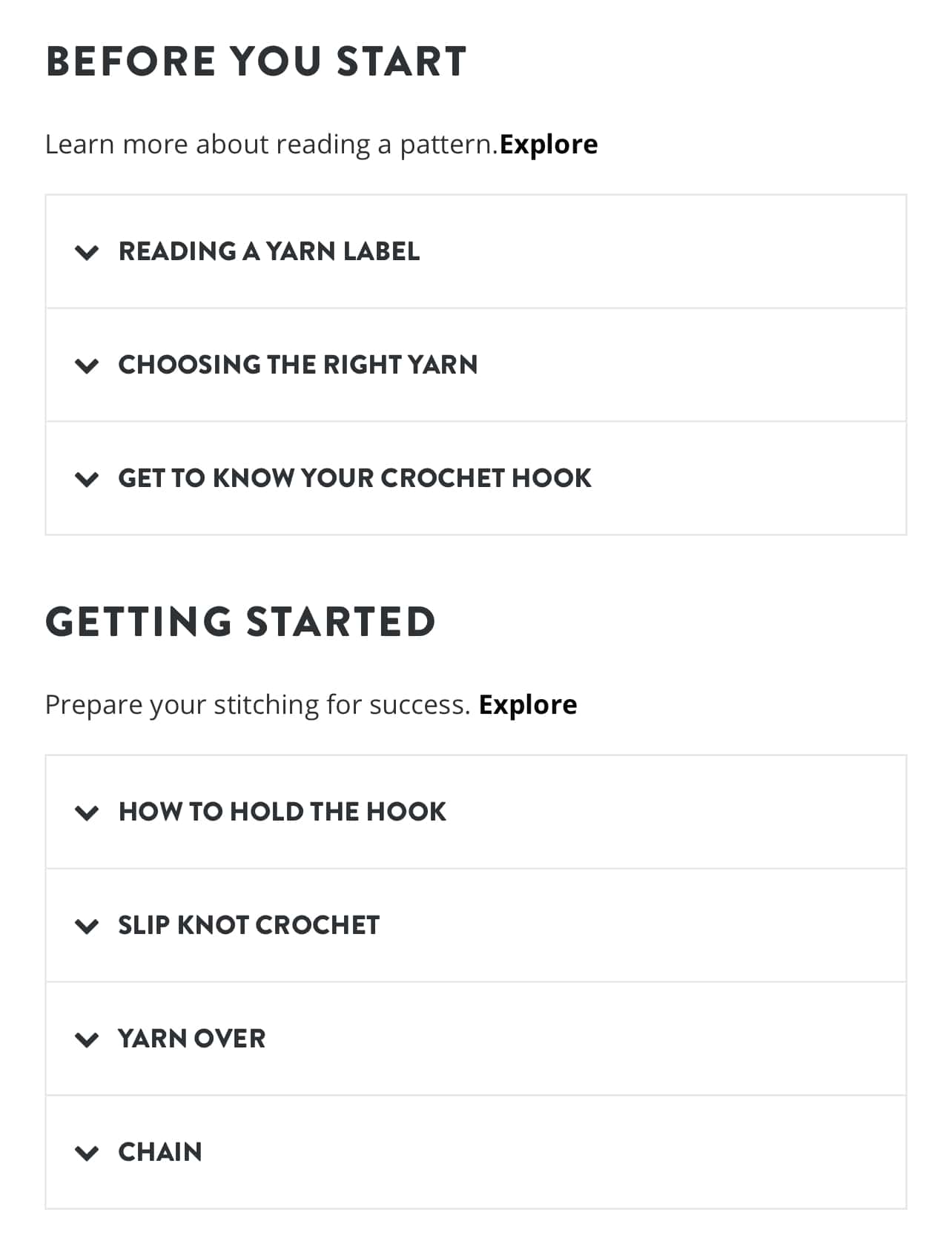Open the How to Hold the Hook title
The width and height of the screenshot is (952, 1238).
pos(282,812)
